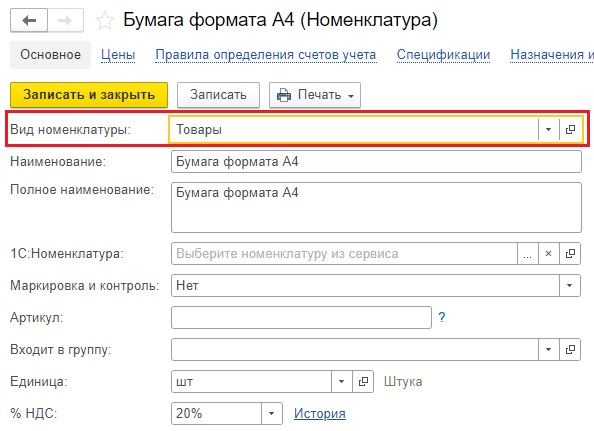The width and height of the screenshot is (594, 431).
Task: Click the Записать и закрыть button
Action: click(89, 95)
